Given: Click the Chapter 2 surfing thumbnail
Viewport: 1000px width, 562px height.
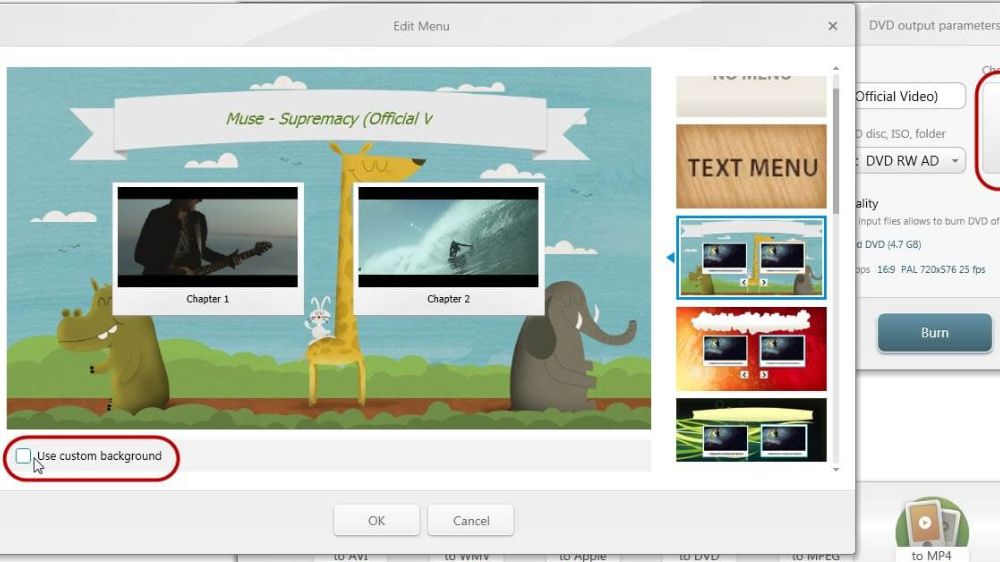Looking at the screenshot, I should coord(448,237).
